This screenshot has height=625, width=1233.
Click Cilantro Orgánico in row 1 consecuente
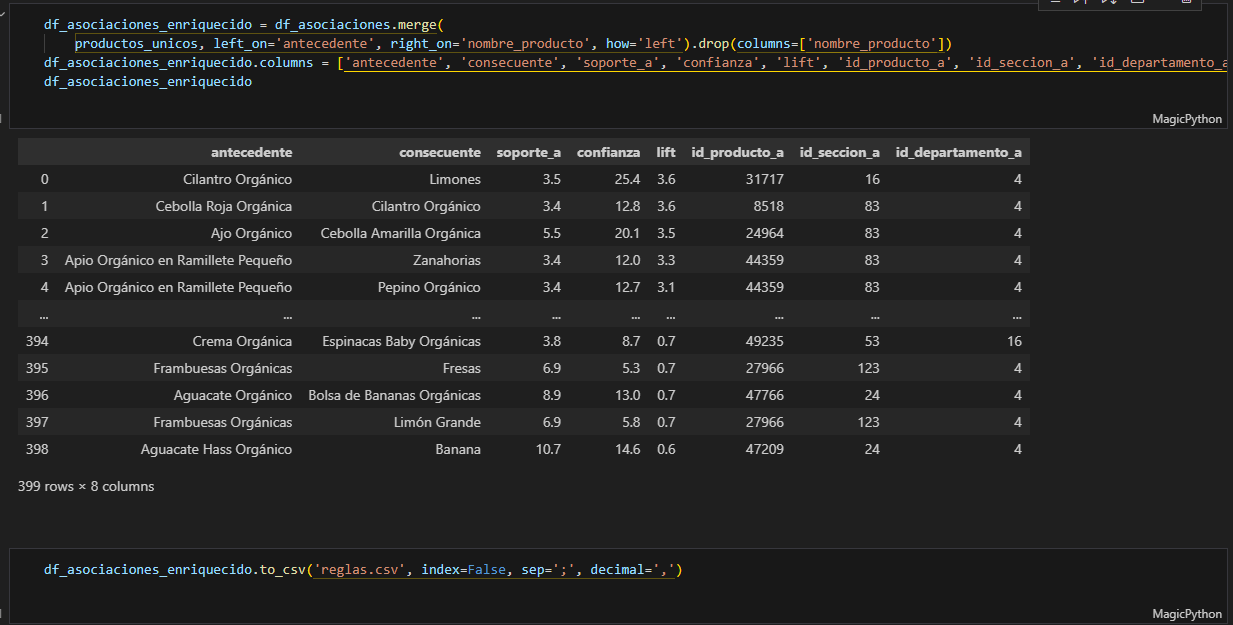tap(426, 206)
